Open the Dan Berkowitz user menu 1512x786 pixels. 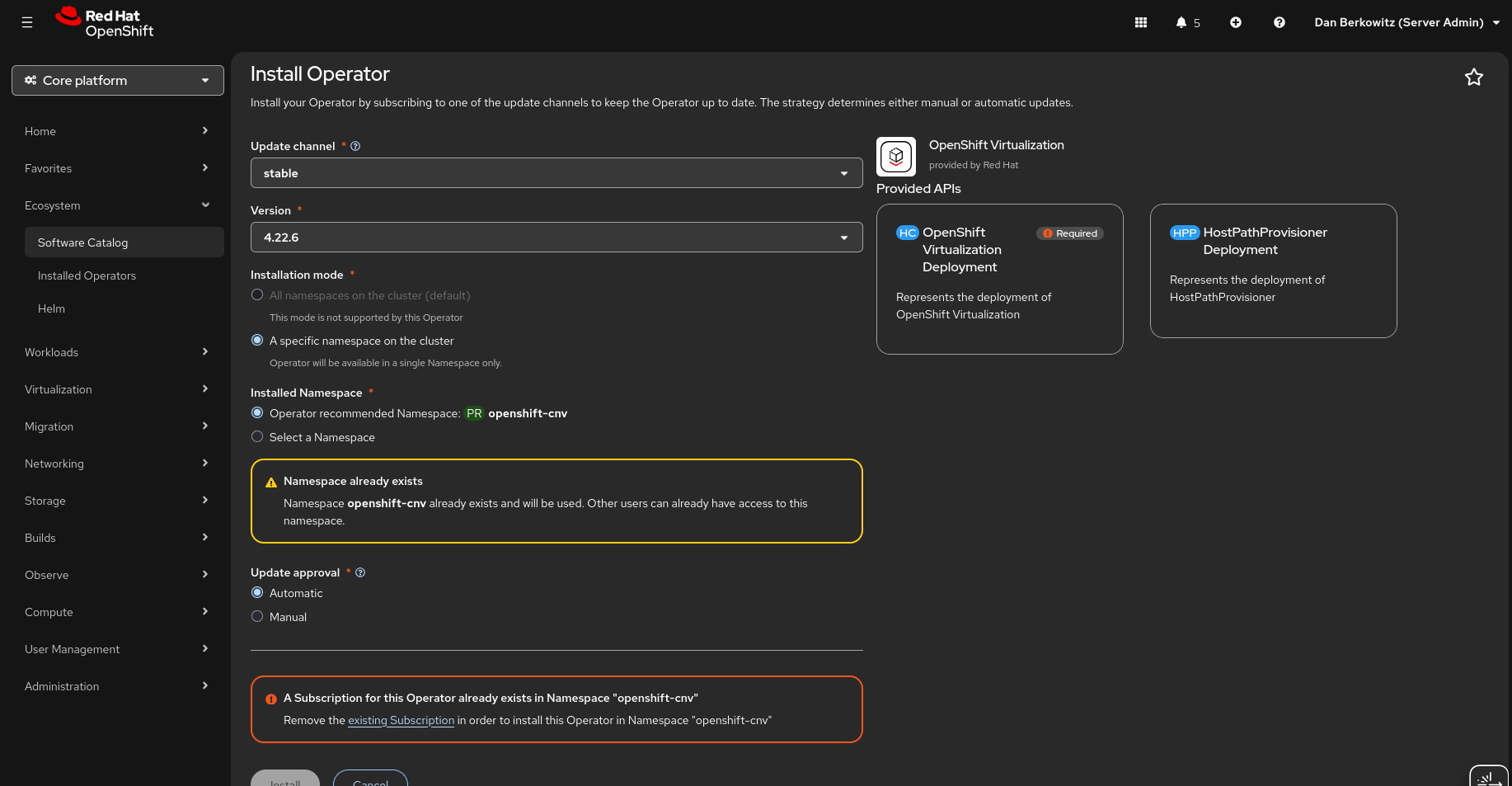[x=1407, y=22]
